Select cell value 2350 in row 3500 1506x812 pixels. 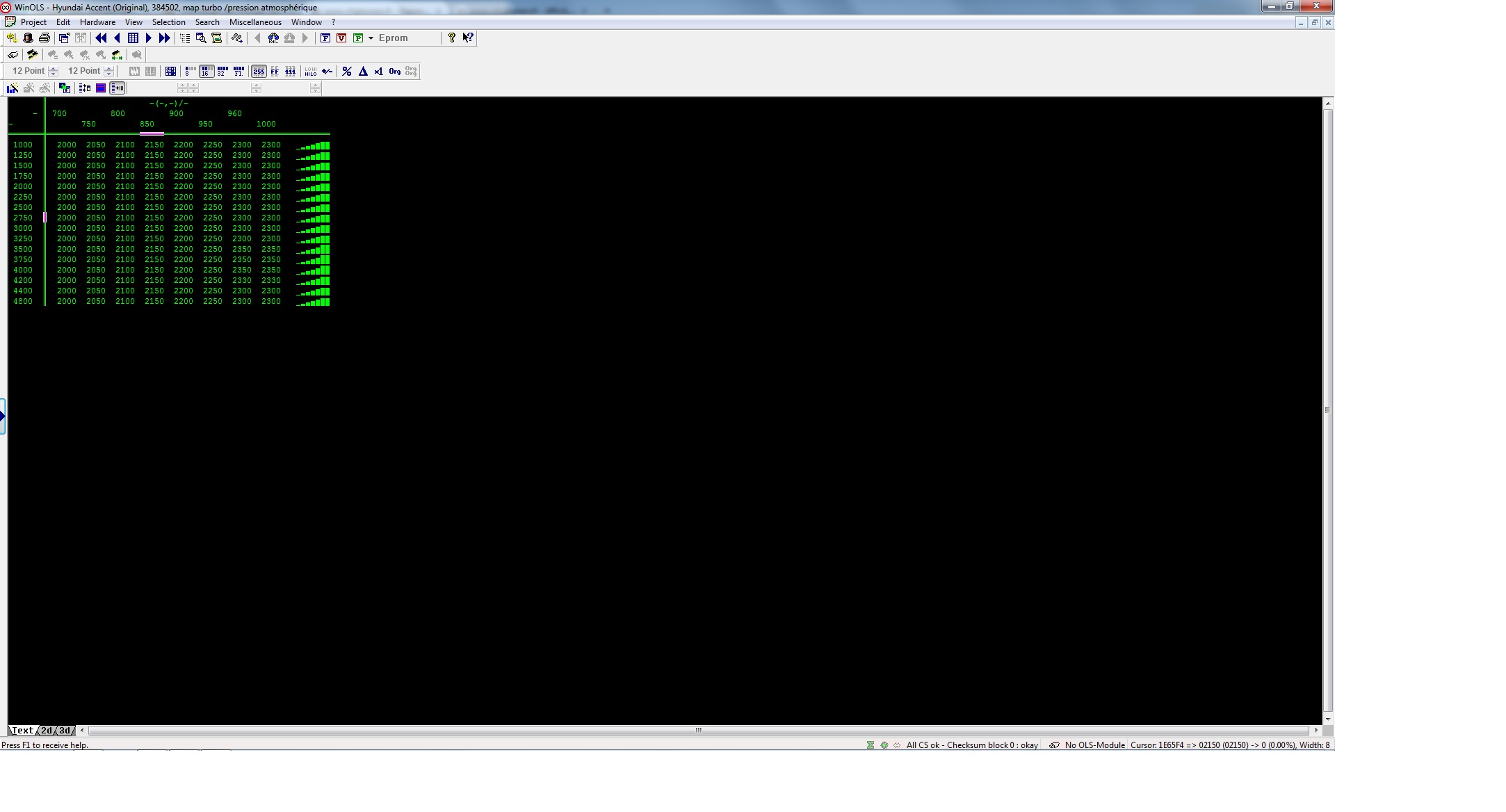241,249
